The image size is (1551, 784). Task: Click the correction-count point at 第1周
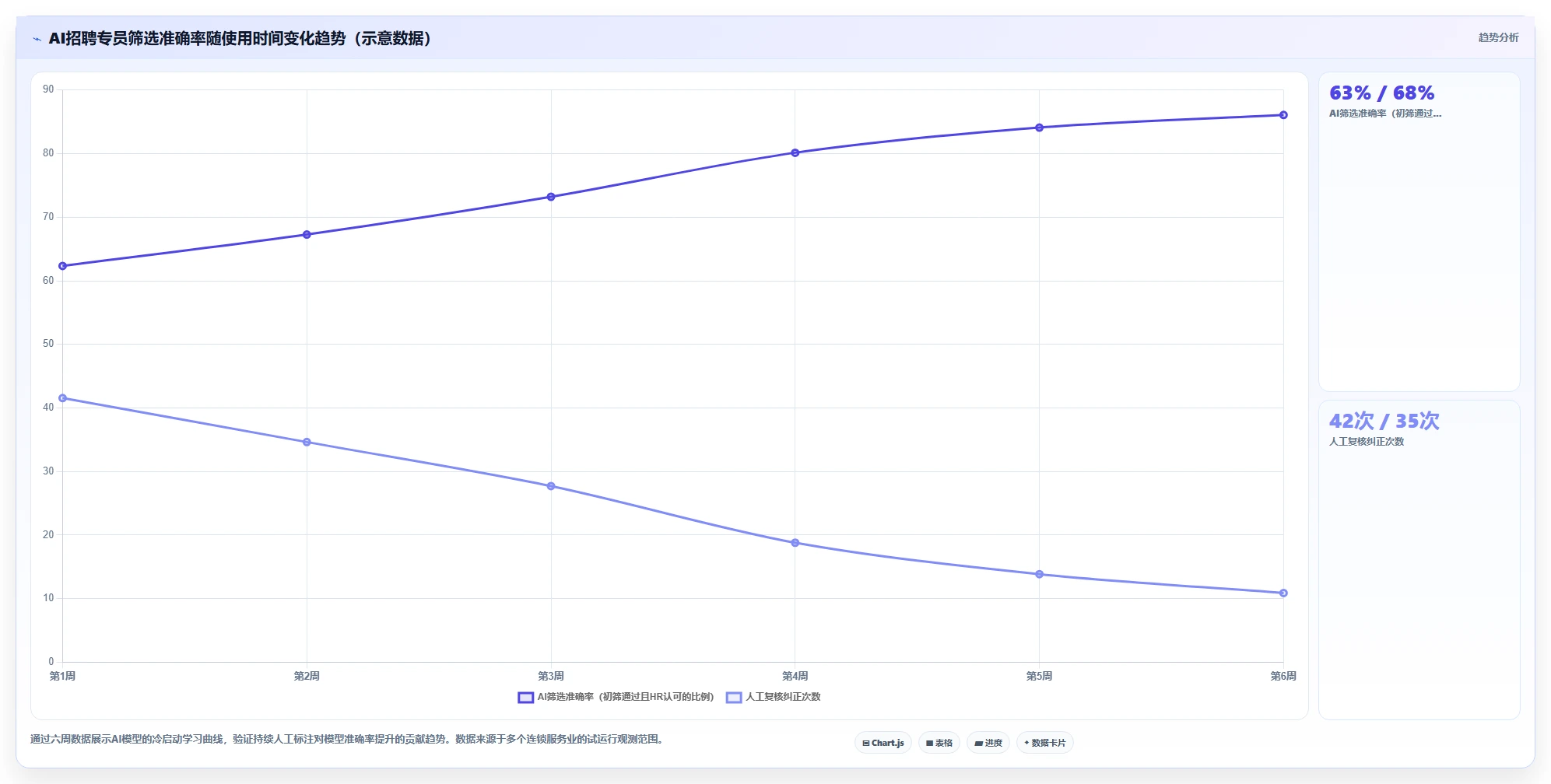[x=63, y=398]
